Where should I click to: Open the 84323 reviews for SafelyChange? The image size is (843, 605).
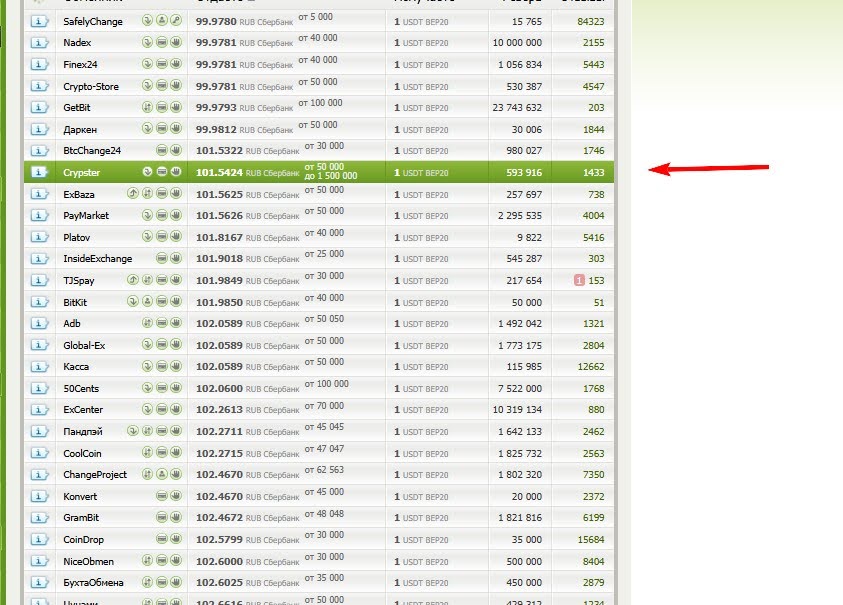point(591,22)
